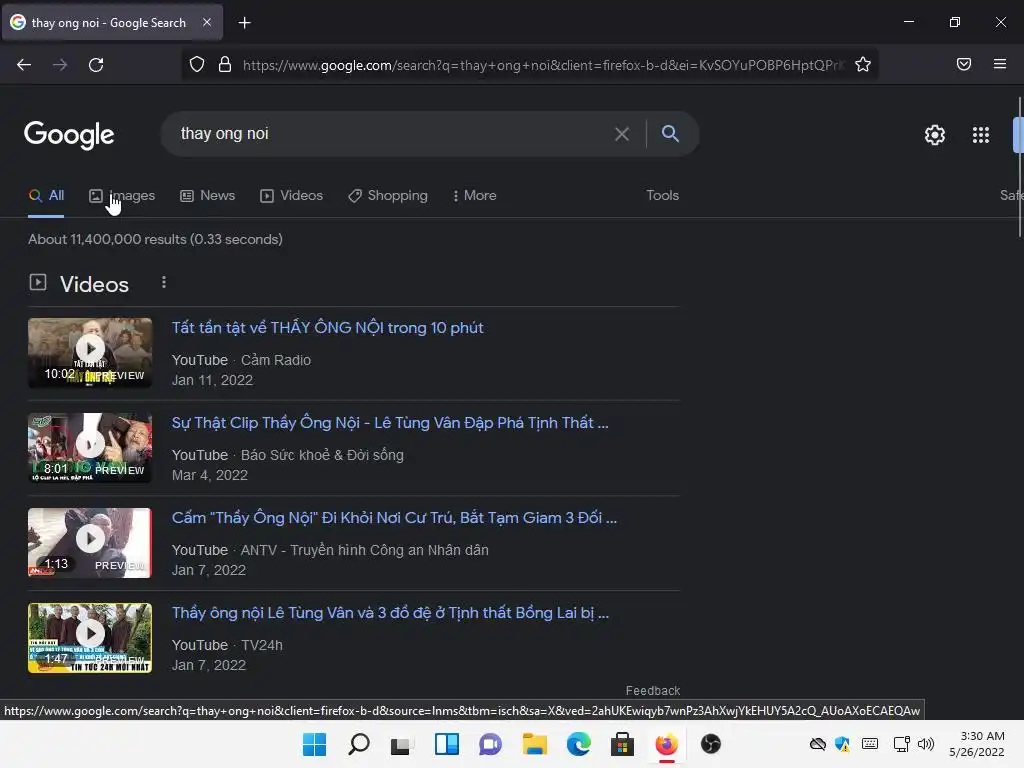The image size is (1024, 768).
Task: Click the Google logo
Action: tap(69, 135)
